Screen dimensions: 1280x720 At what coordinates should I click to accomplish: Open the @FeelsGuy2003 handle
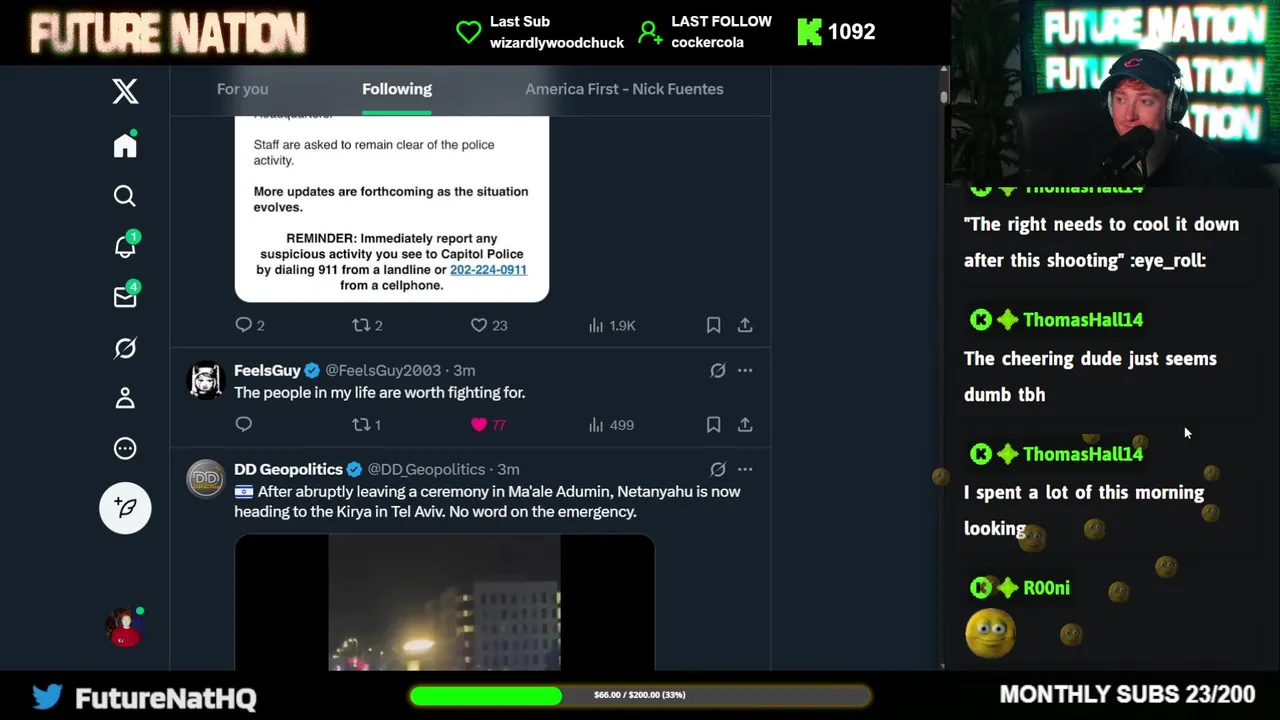[x=383, y=370]
